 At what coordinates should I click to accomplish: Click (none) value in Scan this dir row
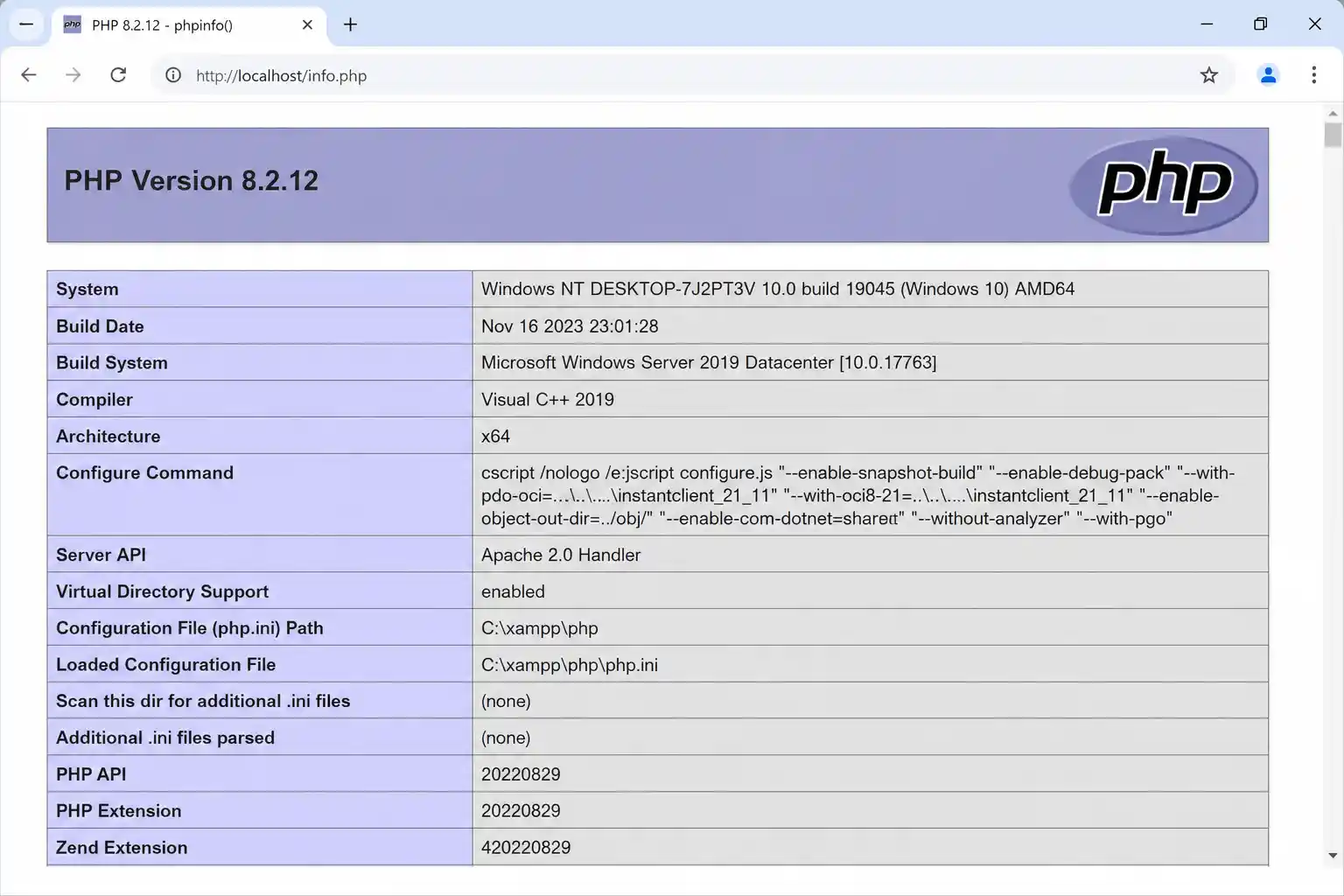click(506, 702)
